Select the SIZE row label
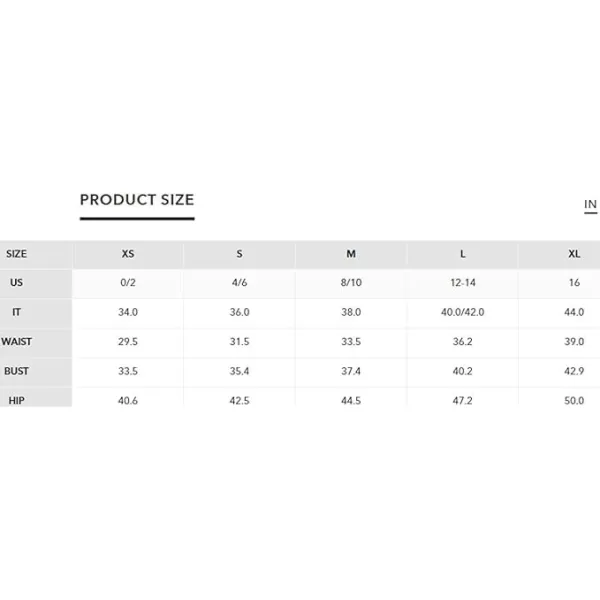This screenshot has width=600, height=600. pos(16,254)
